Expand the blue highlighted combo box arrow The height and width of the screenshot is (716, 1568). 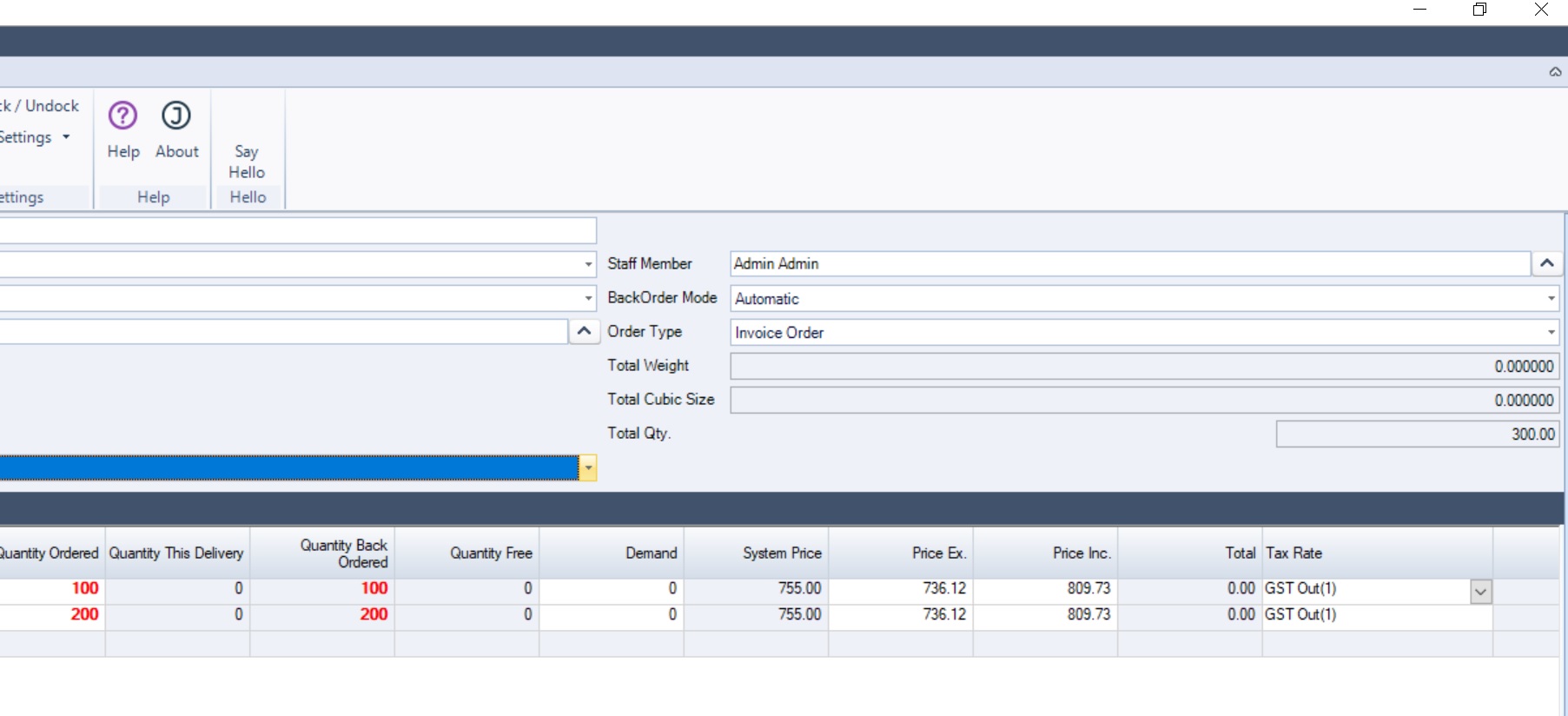point(588,468)
